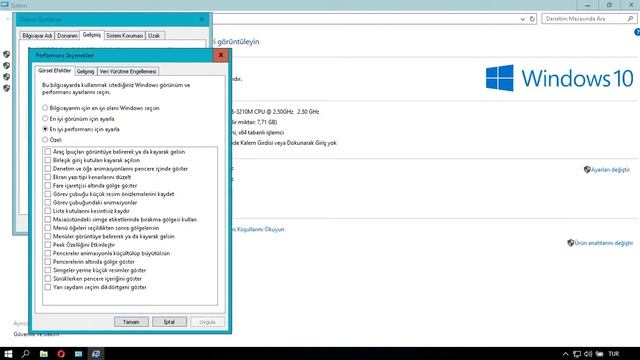
Task: Enable 'Yarı saydam seçim dikdörtgeni göster'
Action: pyautogui.click(x=48, y=287)
